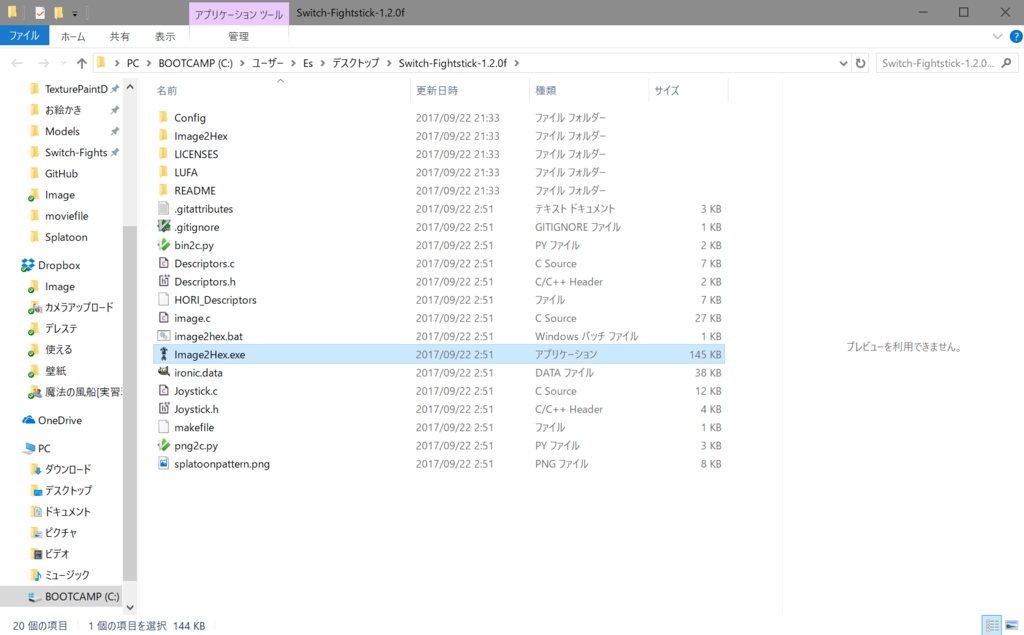Expand chevron after ユーザー in address path
This screenshot has width=1024, height=635.
point(293,63)
